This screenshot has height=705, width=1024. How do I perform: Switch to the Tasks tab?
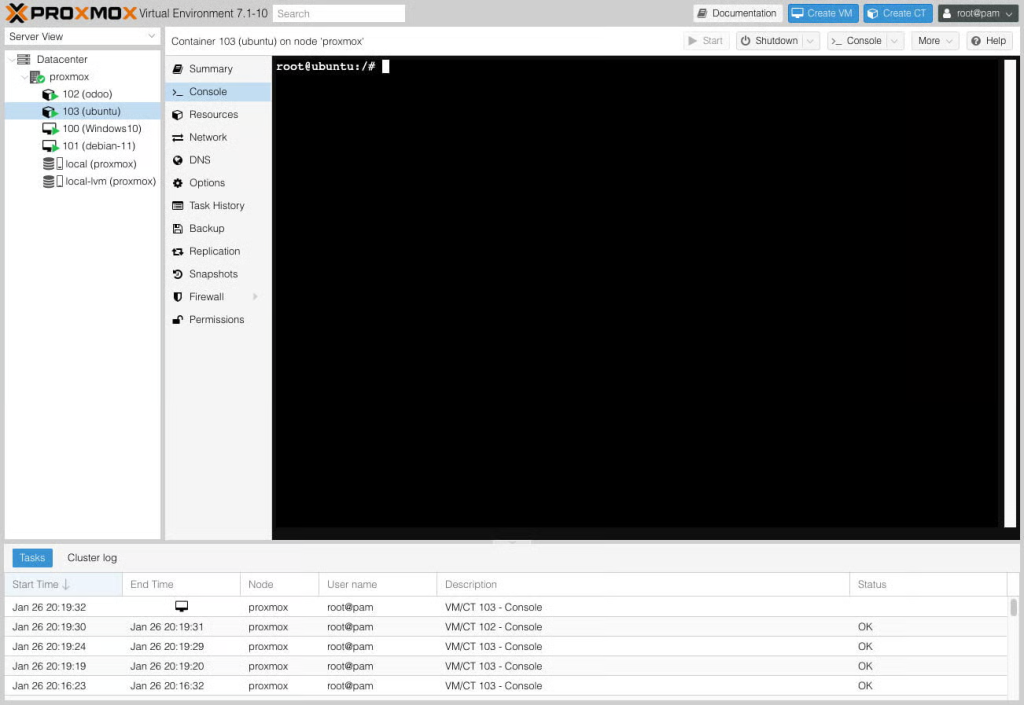(x=32, y=557)
